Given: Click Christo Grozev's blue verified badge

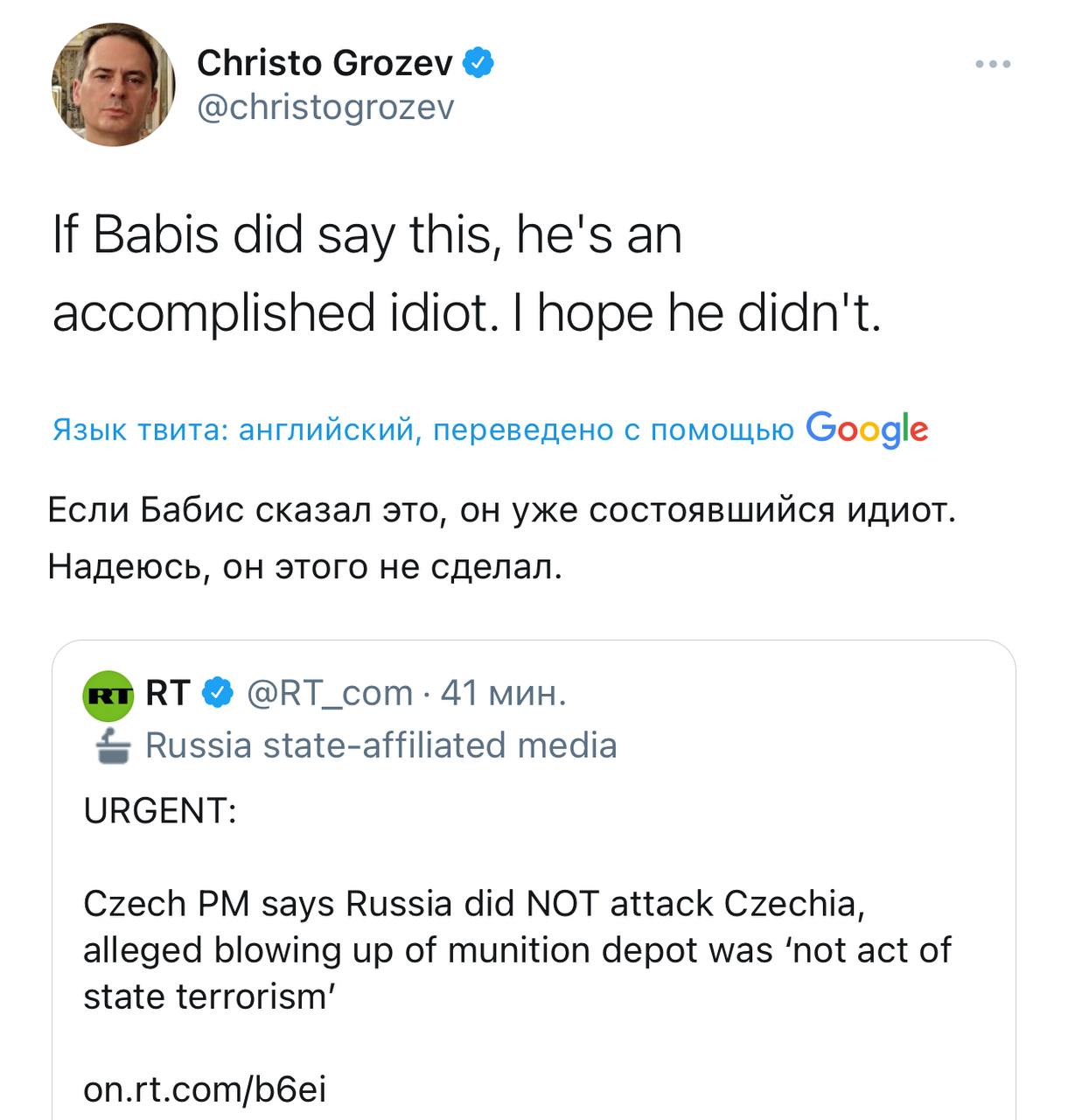Looking at the screenshot, I should pos(479,63).
